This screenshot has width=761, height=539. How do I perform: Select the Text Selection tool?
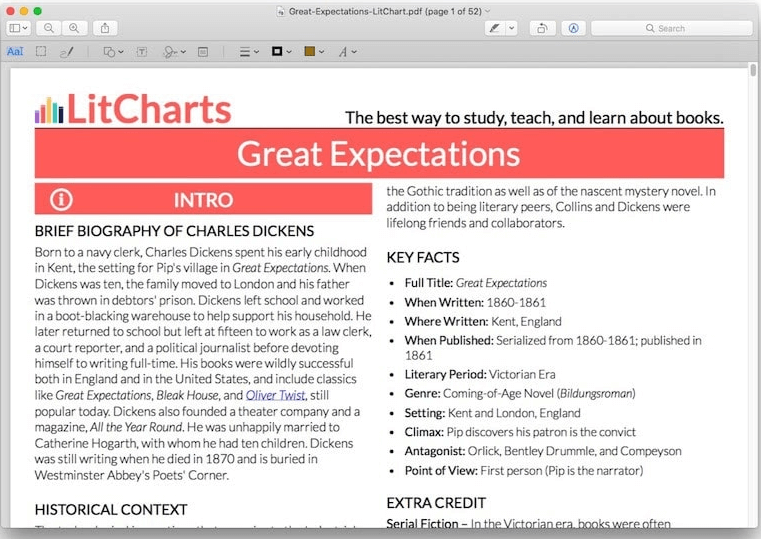pyautogui.click(x=15, y=51)
